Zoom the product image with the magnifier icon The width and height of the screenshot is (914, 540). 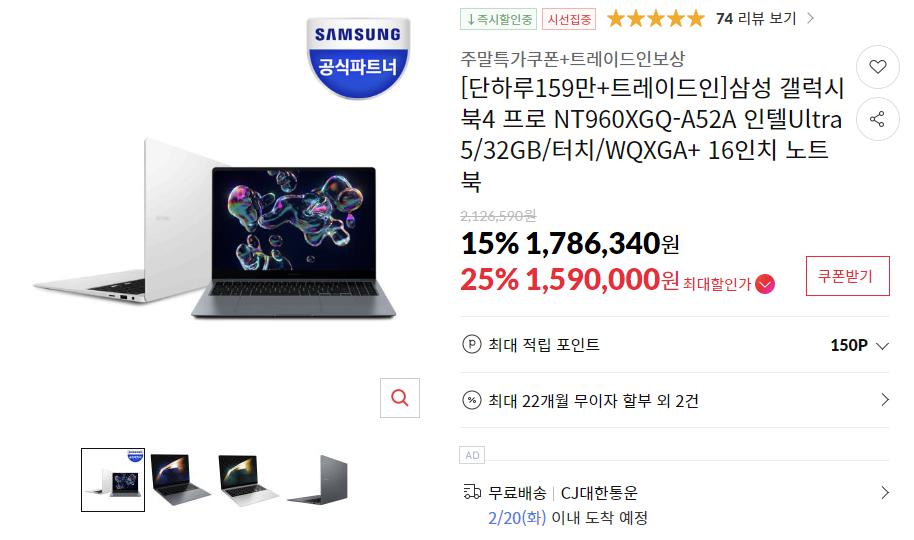(x=400, y=398)
